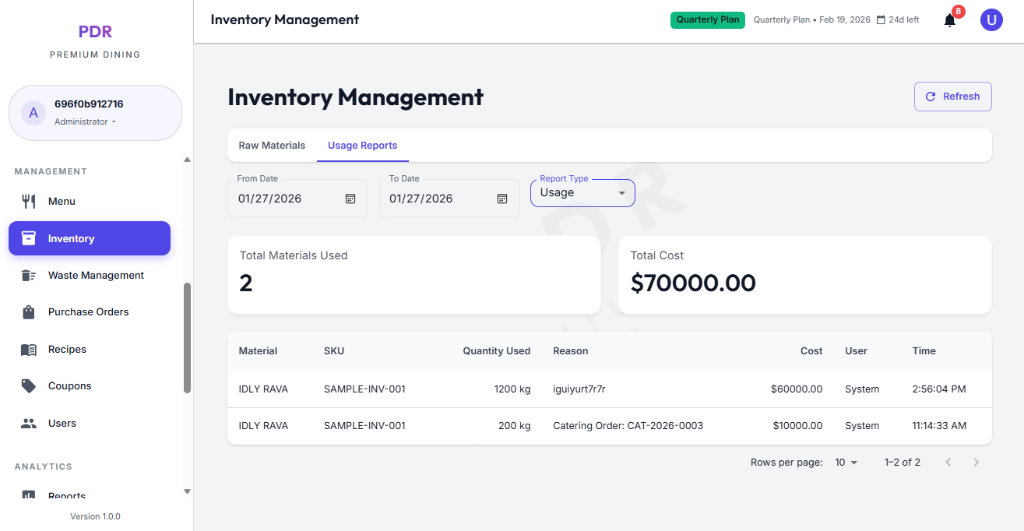This screenshot has width=1024, height=531.
Task: Click the Coupons tag icon
Action: pyautogui.click(x=29, y=386)
